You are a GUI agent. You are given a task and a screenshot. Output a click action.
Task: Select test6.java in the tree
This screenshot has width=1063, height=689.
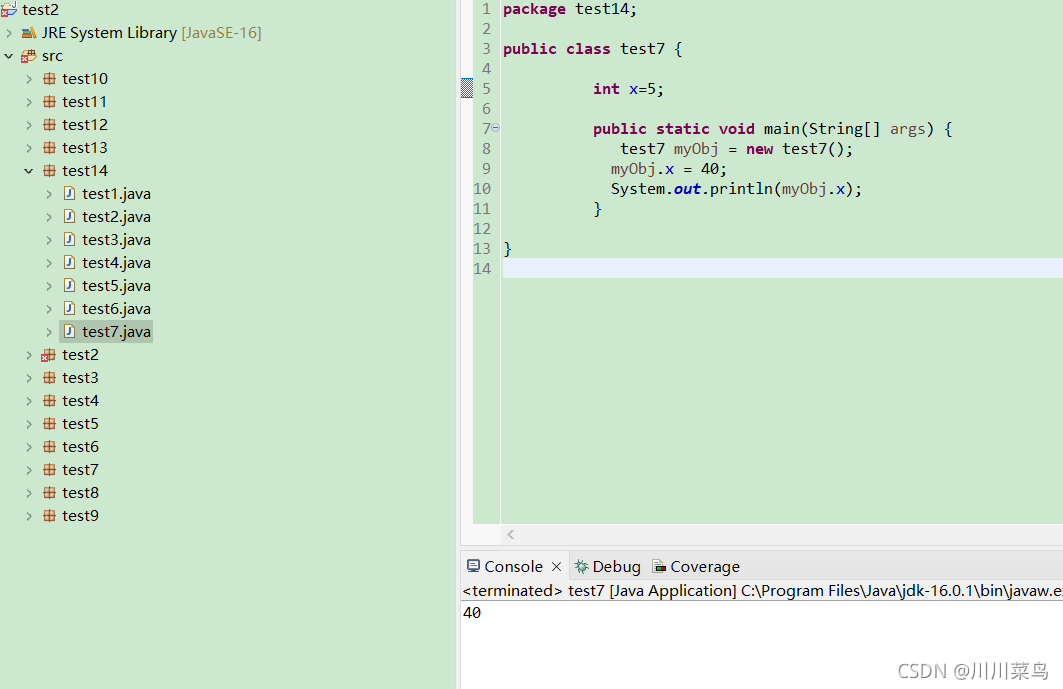coord(117,309)
